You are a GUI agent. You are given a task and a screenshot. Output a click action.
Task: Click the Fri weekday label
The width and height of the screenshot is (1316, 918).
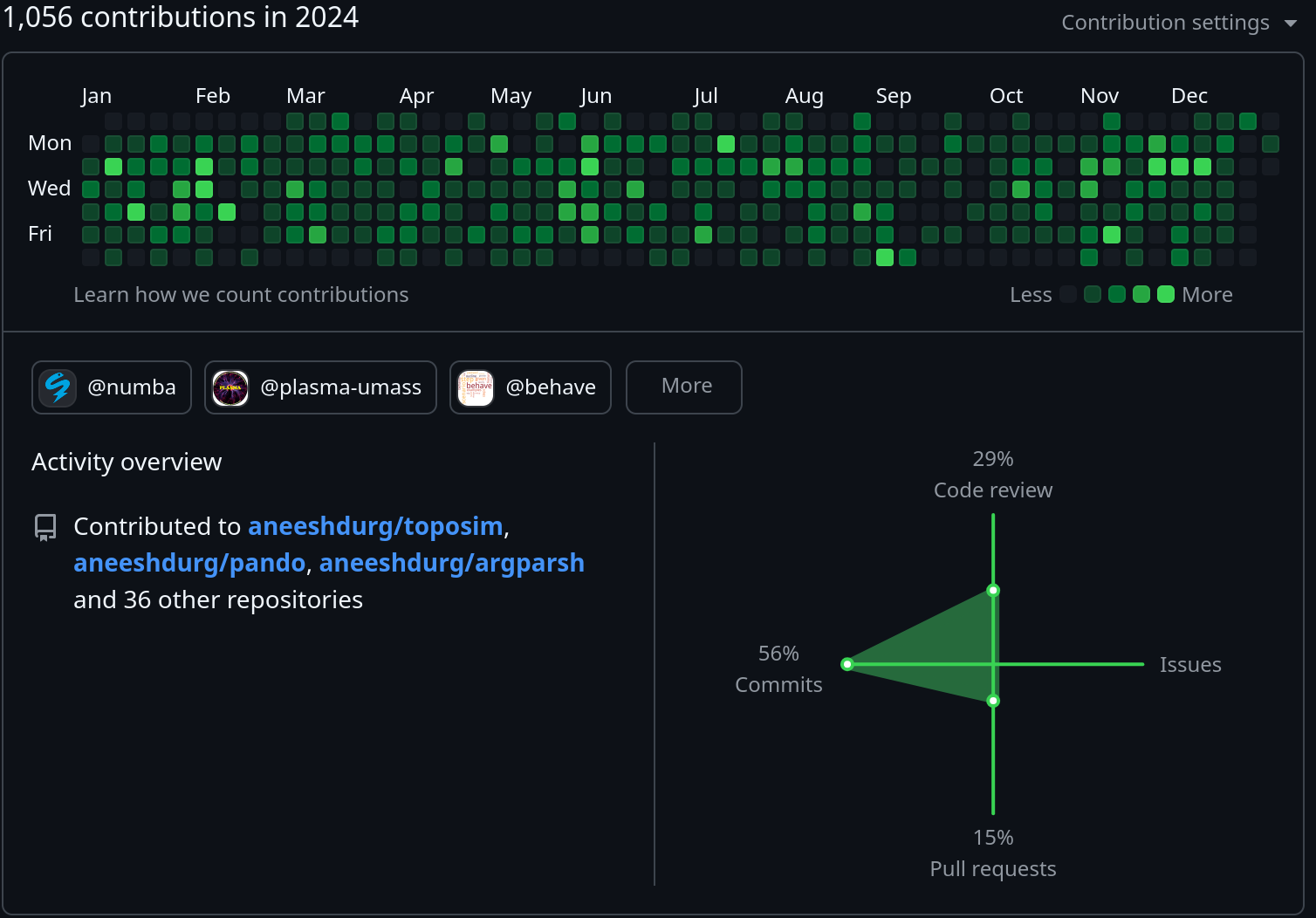pos(40,234)
